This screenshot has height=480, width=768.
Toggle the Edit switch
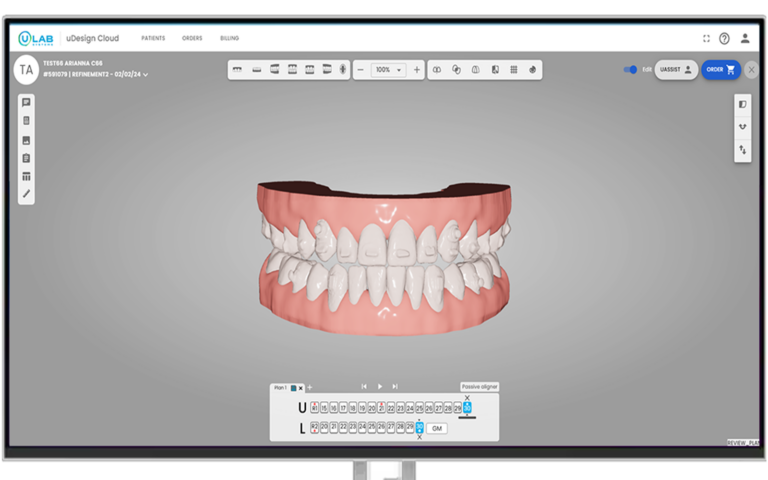tap(630, 70)
